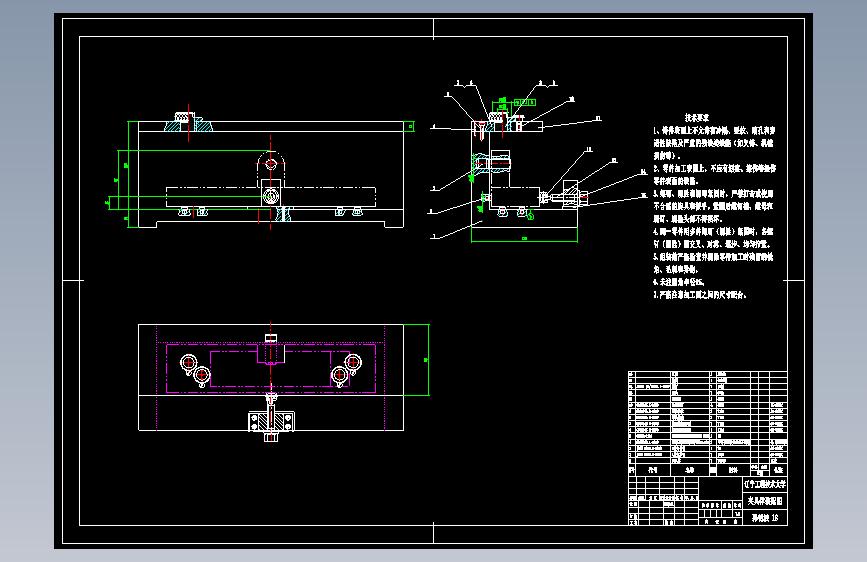This screenshot has height=562, width=867.
Task: Pick the upper bolt circle in the front view
Action: [x=270, y=164]
